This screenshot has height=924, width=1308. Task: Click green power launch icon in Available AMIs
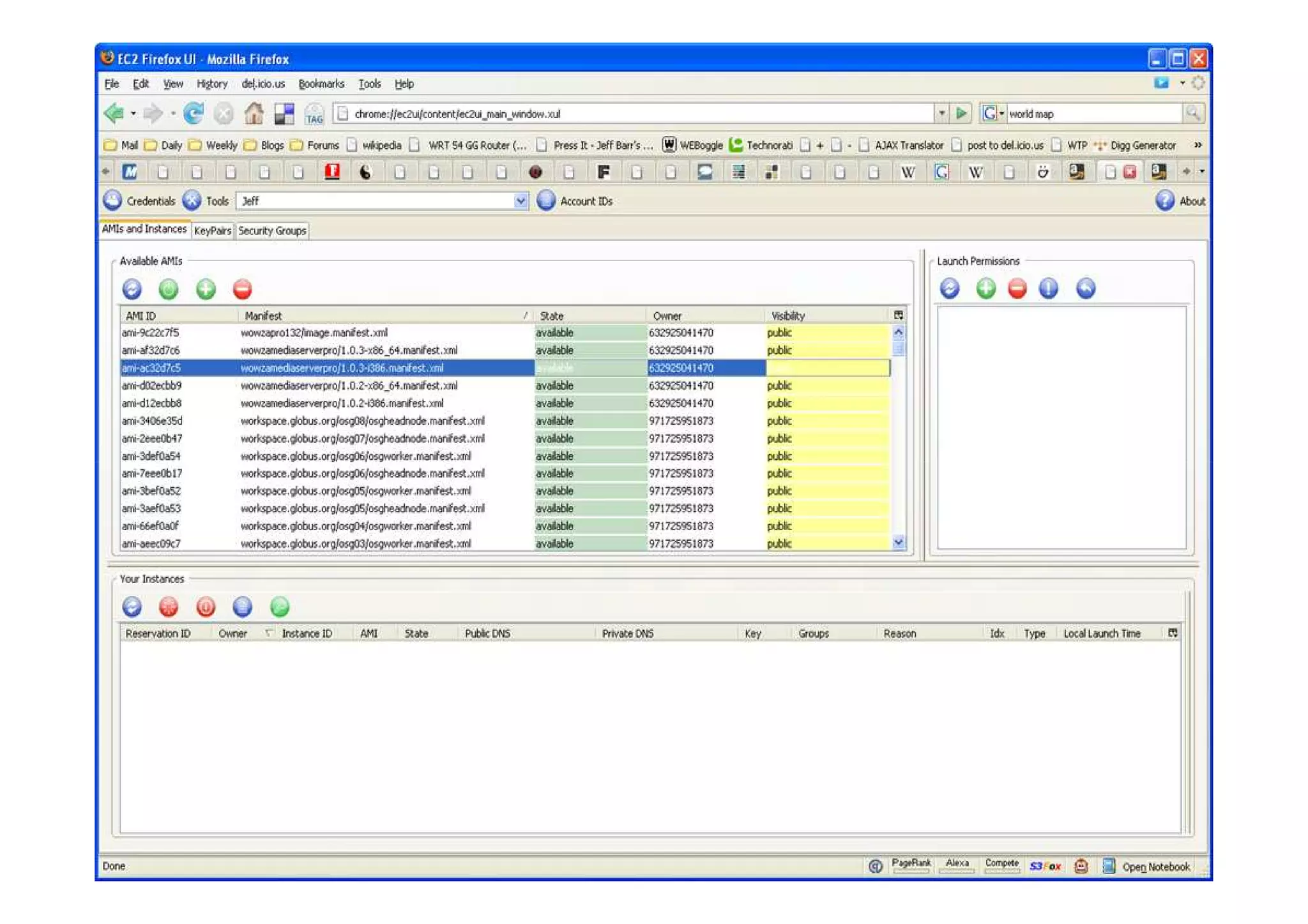pyautogui.click(x=169, y=289)
